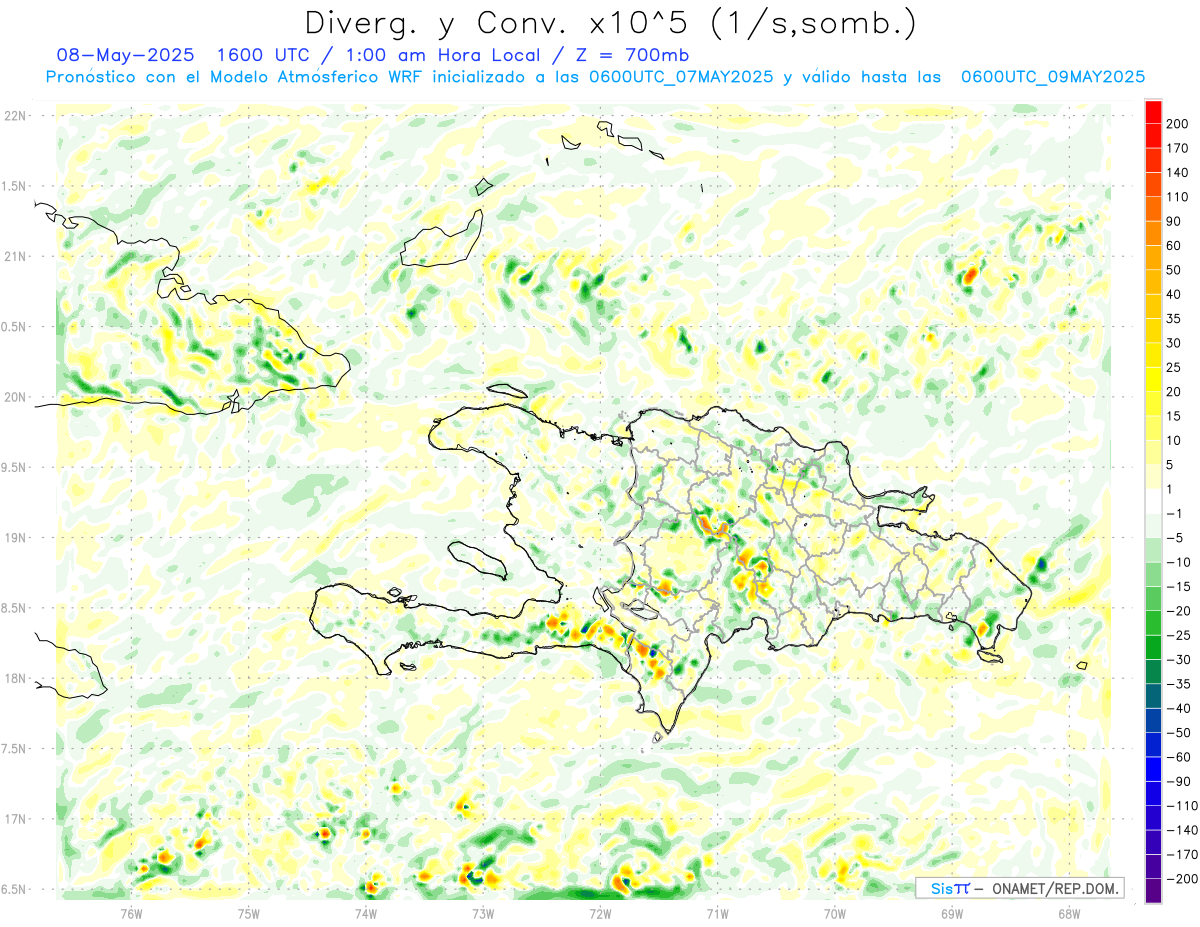Click the '68W' longitude label
Image resolution: width=1200 pixels, height=927 pixels.
click(1069, 913)
